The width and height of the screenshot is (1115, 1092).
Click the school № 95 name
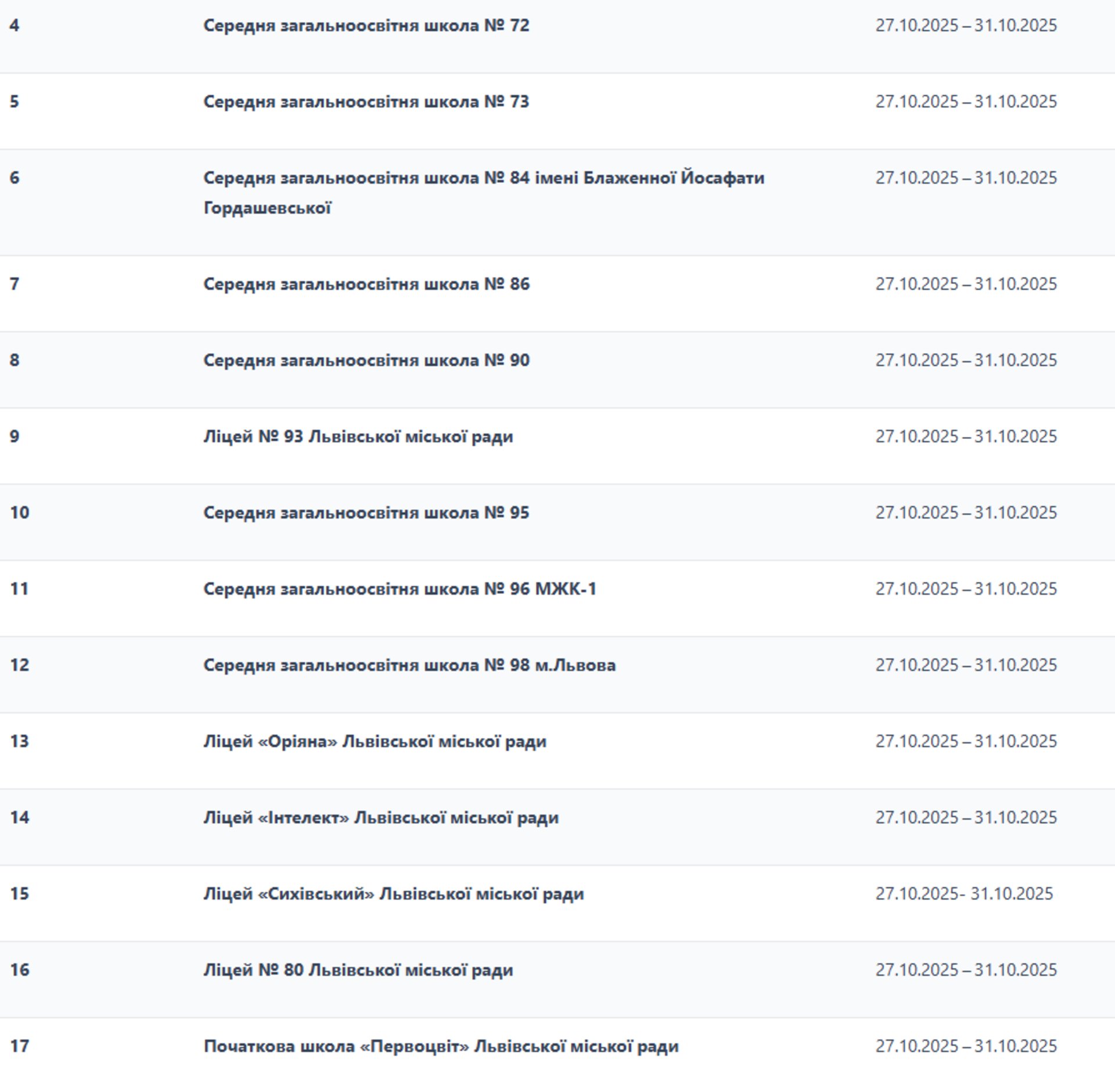[366, 513]
